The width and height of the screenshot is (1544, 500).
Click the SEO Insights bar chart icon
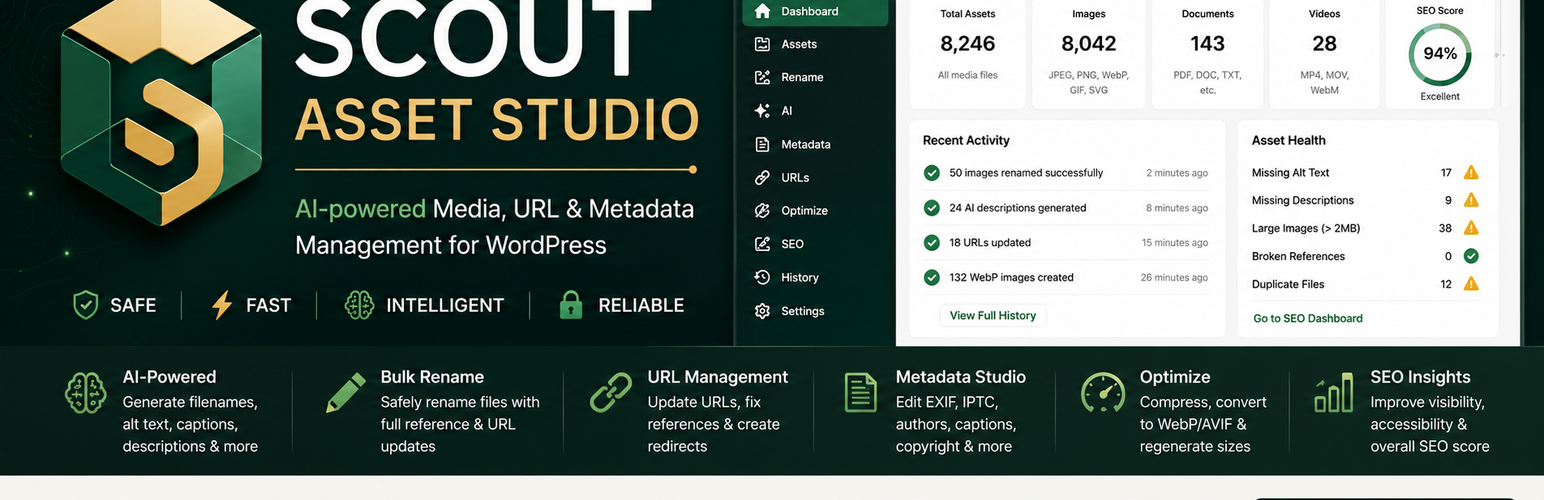1334,392
